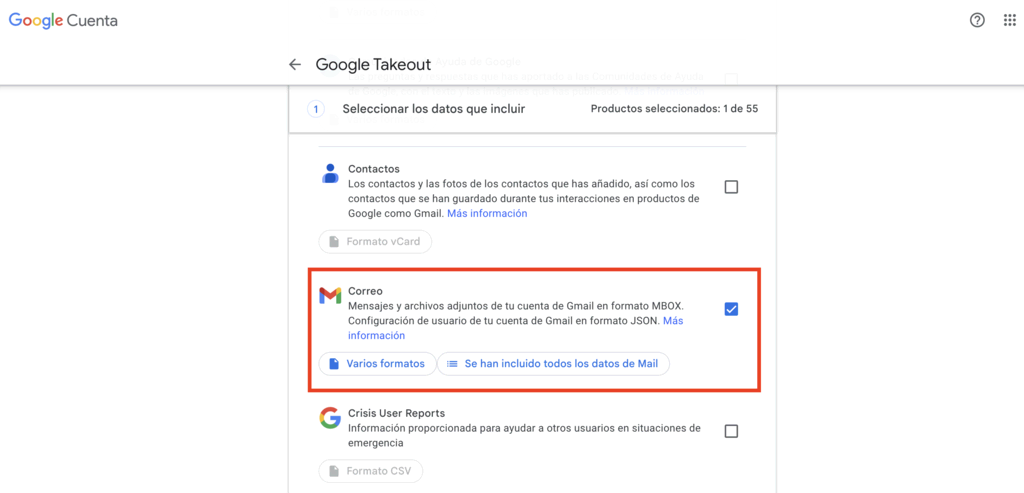Open the 'Se han incluido todos los datos de Mail' selector
1024x493 pixels.
tap(553, 364)
